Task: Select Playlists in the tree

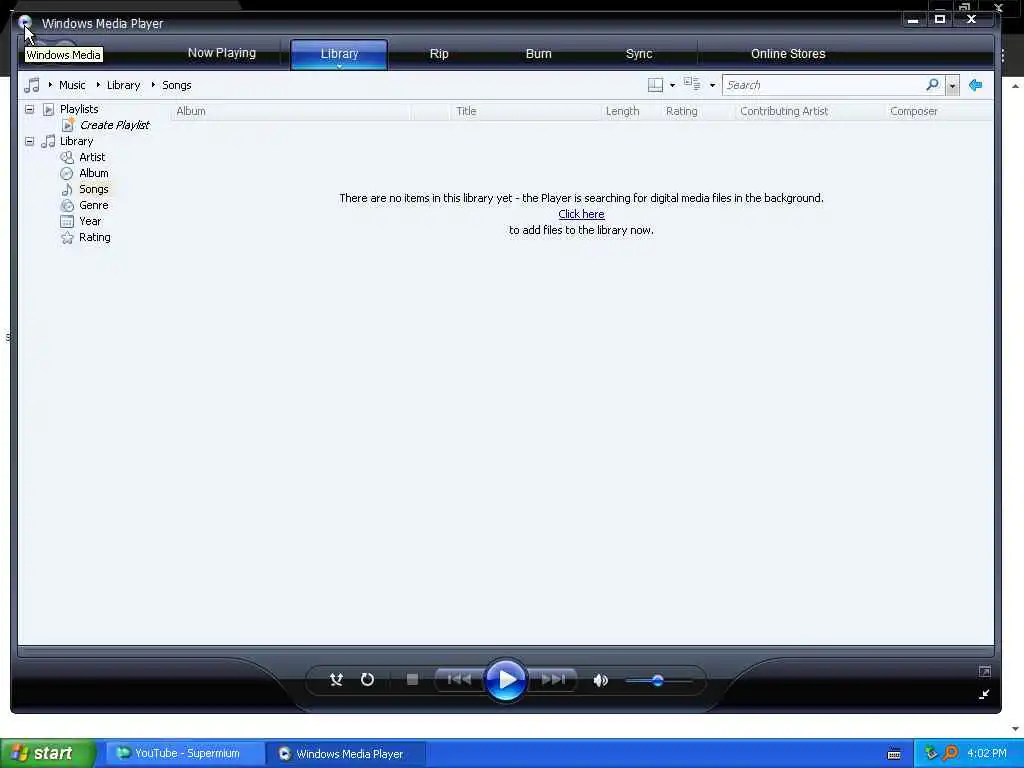Action: tap(79, 109)
